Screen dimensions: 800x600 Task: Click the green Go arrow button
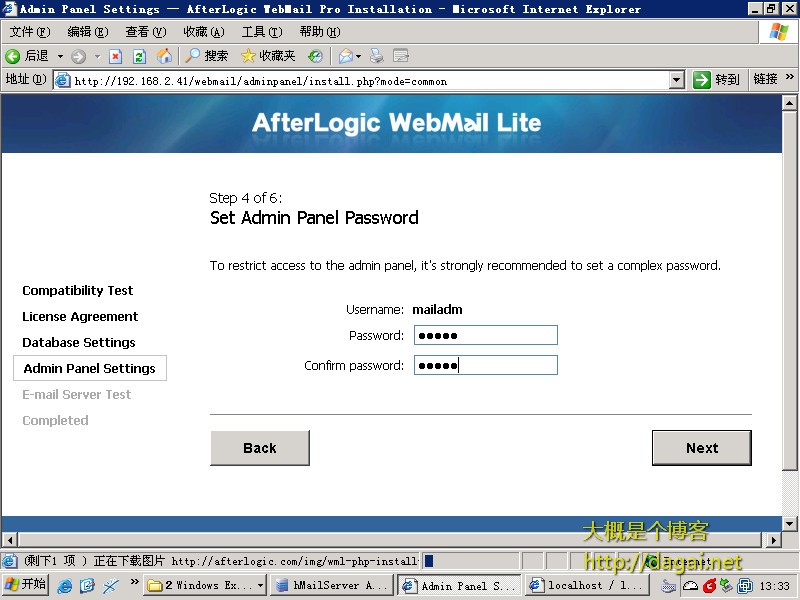702,80
